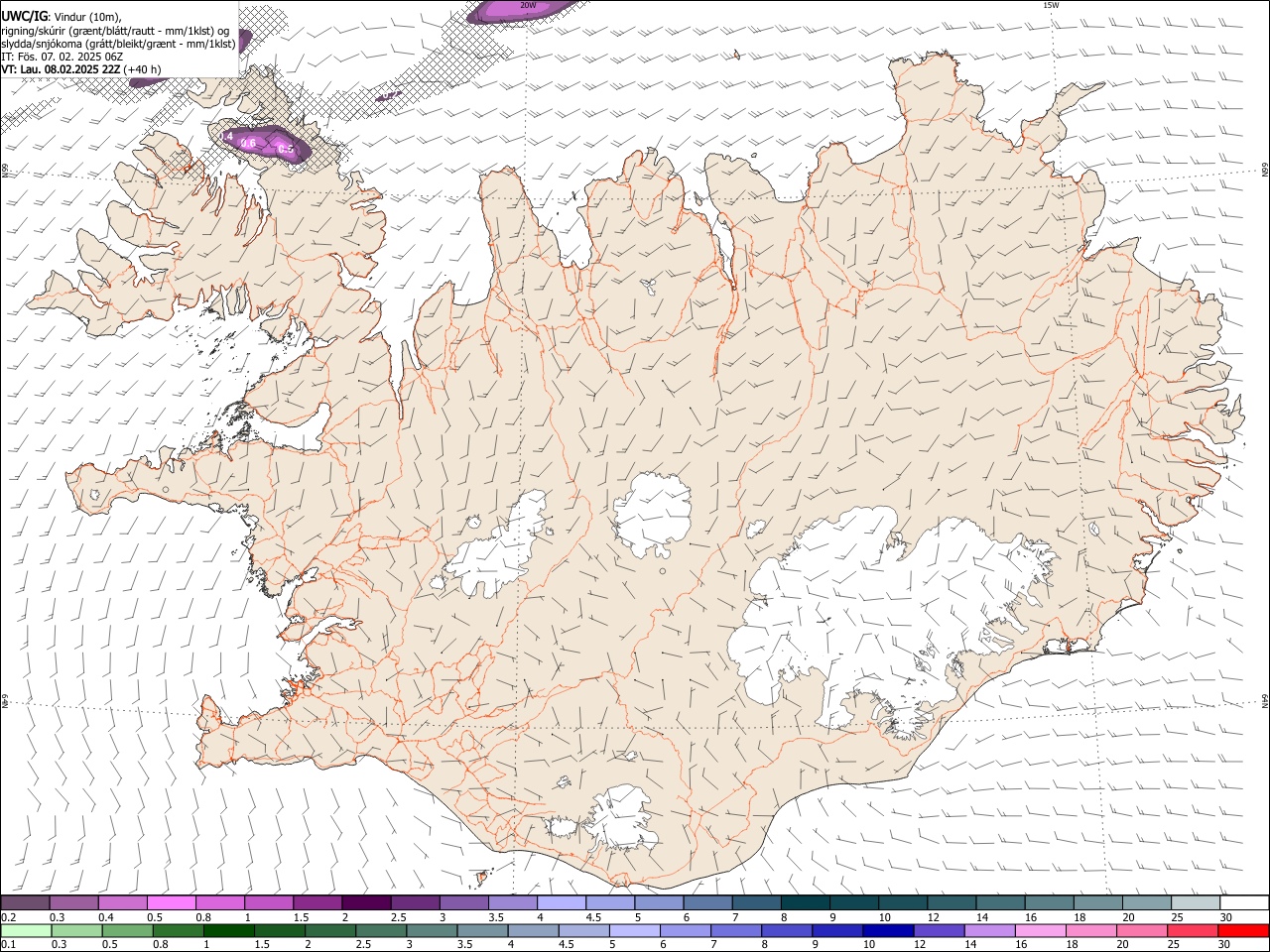
Task: Pick the white upper legend swatch after 30
Action: click(1244, 902)
